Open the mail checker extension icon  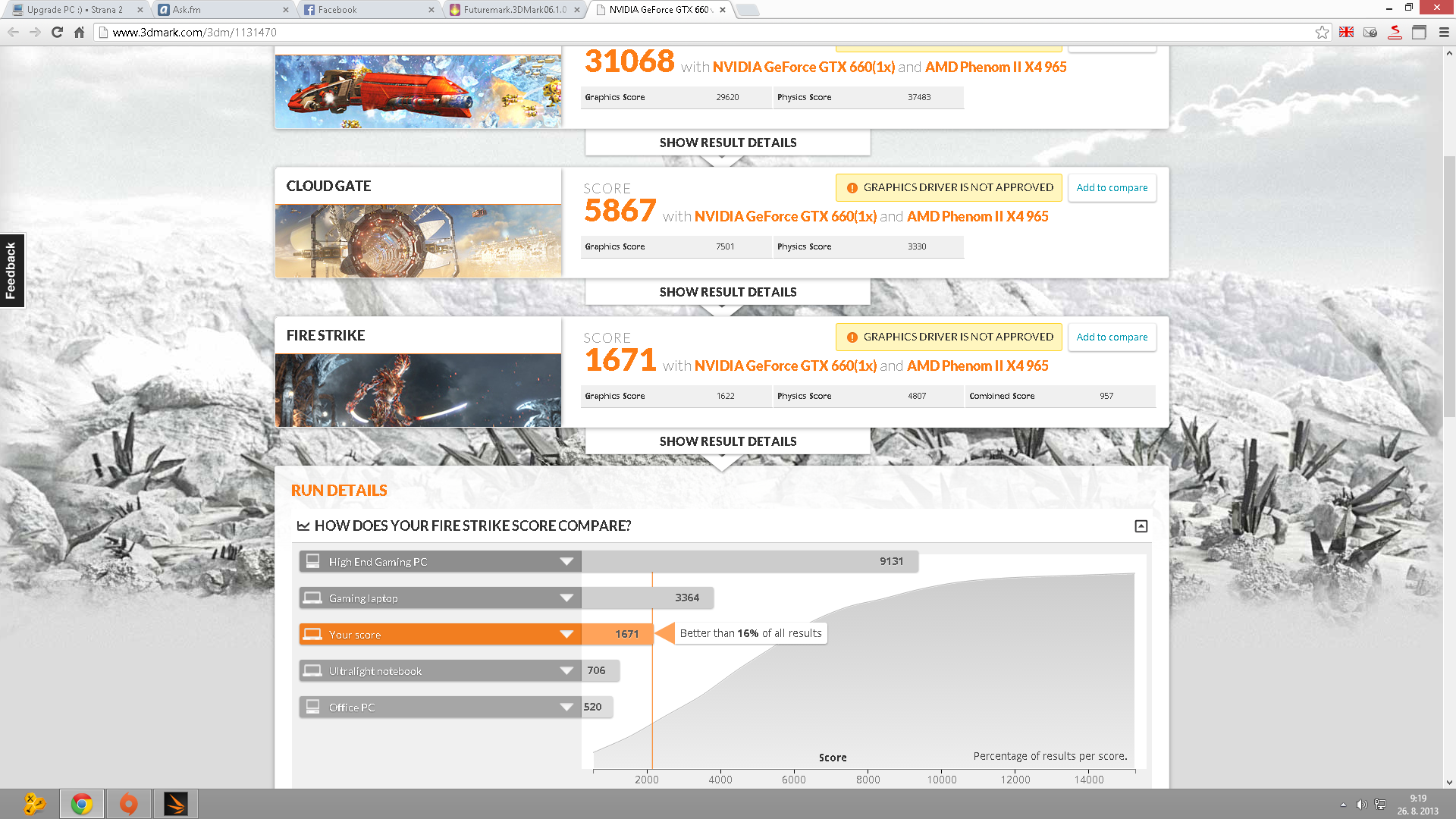(1370, 32)
